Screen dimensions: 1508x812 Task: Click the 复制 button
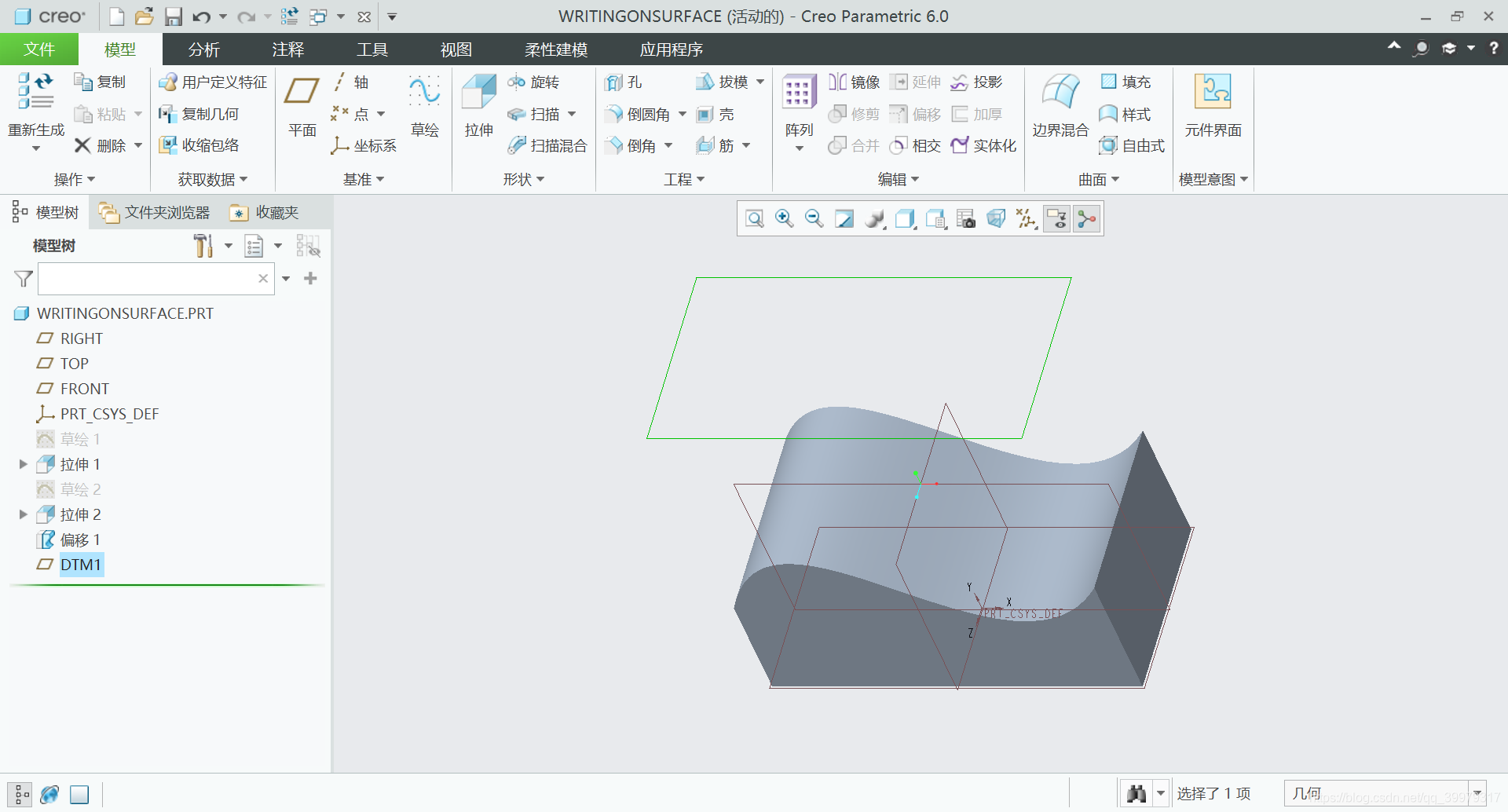point(100,82)
